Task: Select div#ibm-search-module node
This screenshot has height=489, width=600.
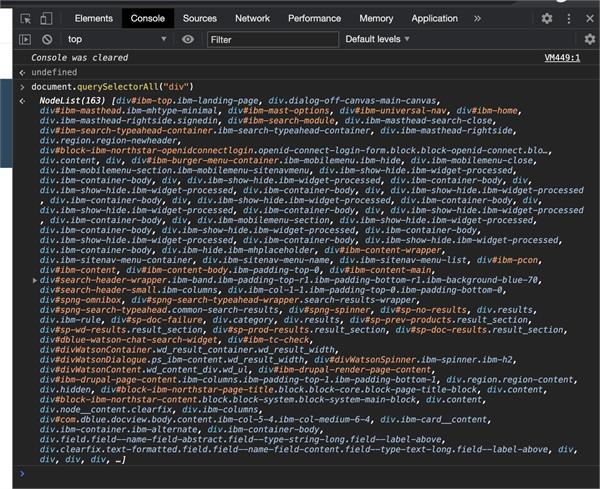Action: (281, 121)
